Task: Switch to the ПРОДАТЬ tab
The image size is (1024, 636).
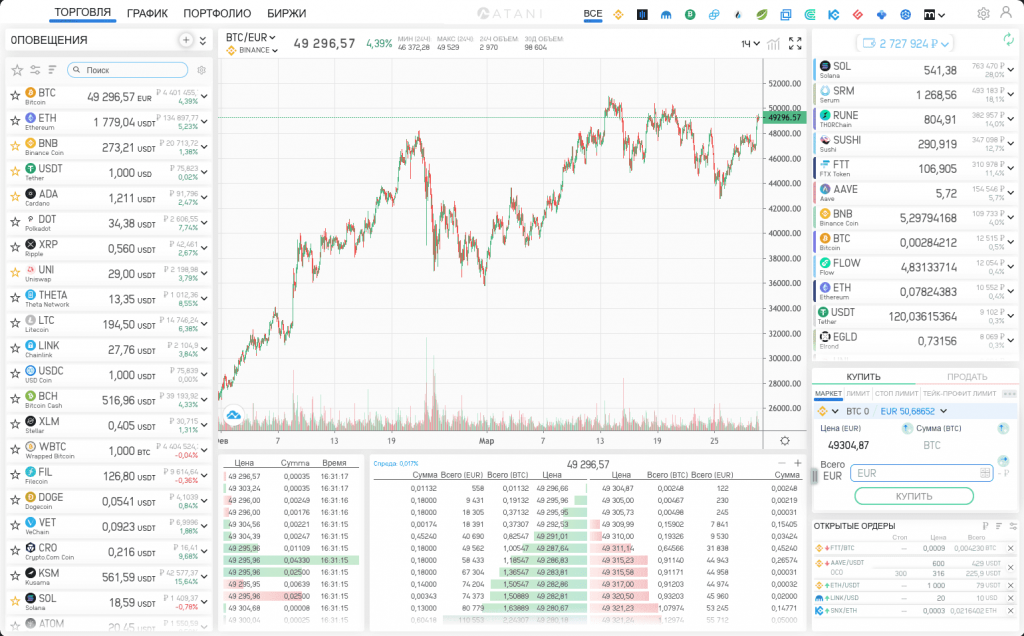Action: point(967,377)
